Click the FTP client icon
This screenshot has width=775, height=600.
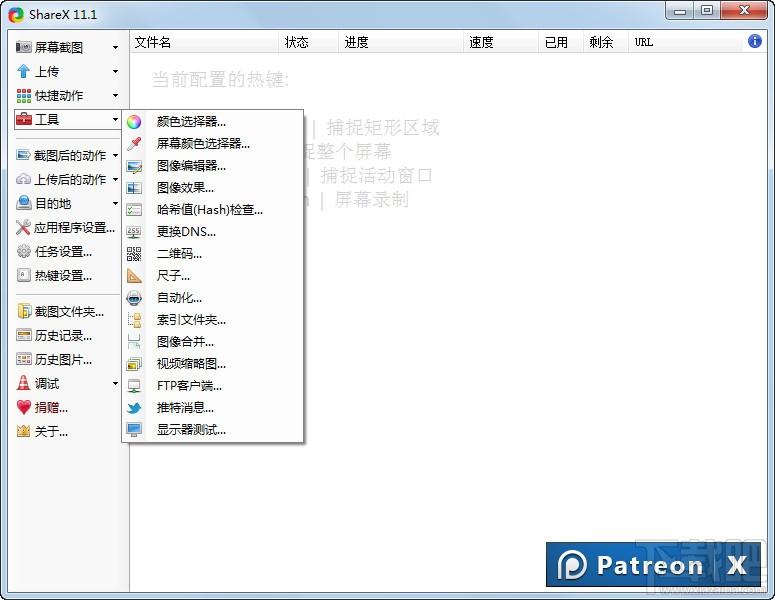coord(134,386)
